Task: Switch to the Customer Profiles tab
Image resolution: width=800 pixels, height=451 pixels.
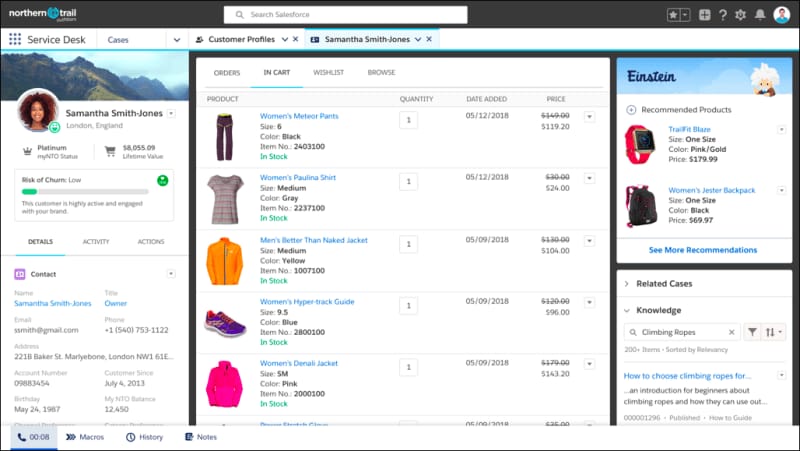Action: 241,39
